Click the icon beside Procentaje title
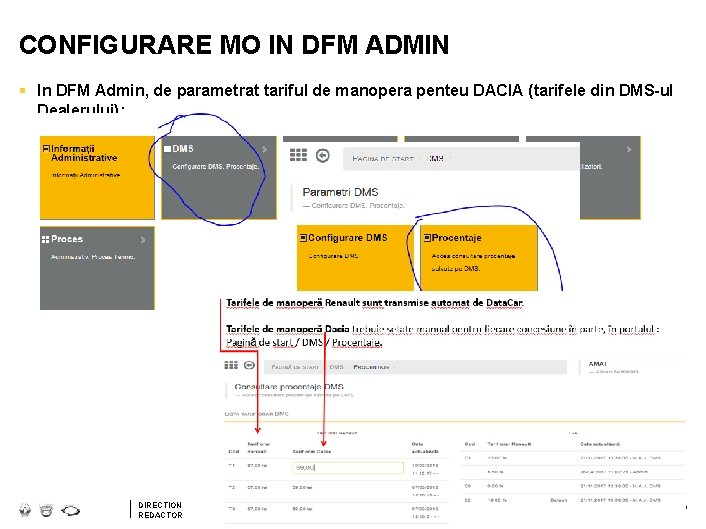706x529 pixels. point(427,237)
